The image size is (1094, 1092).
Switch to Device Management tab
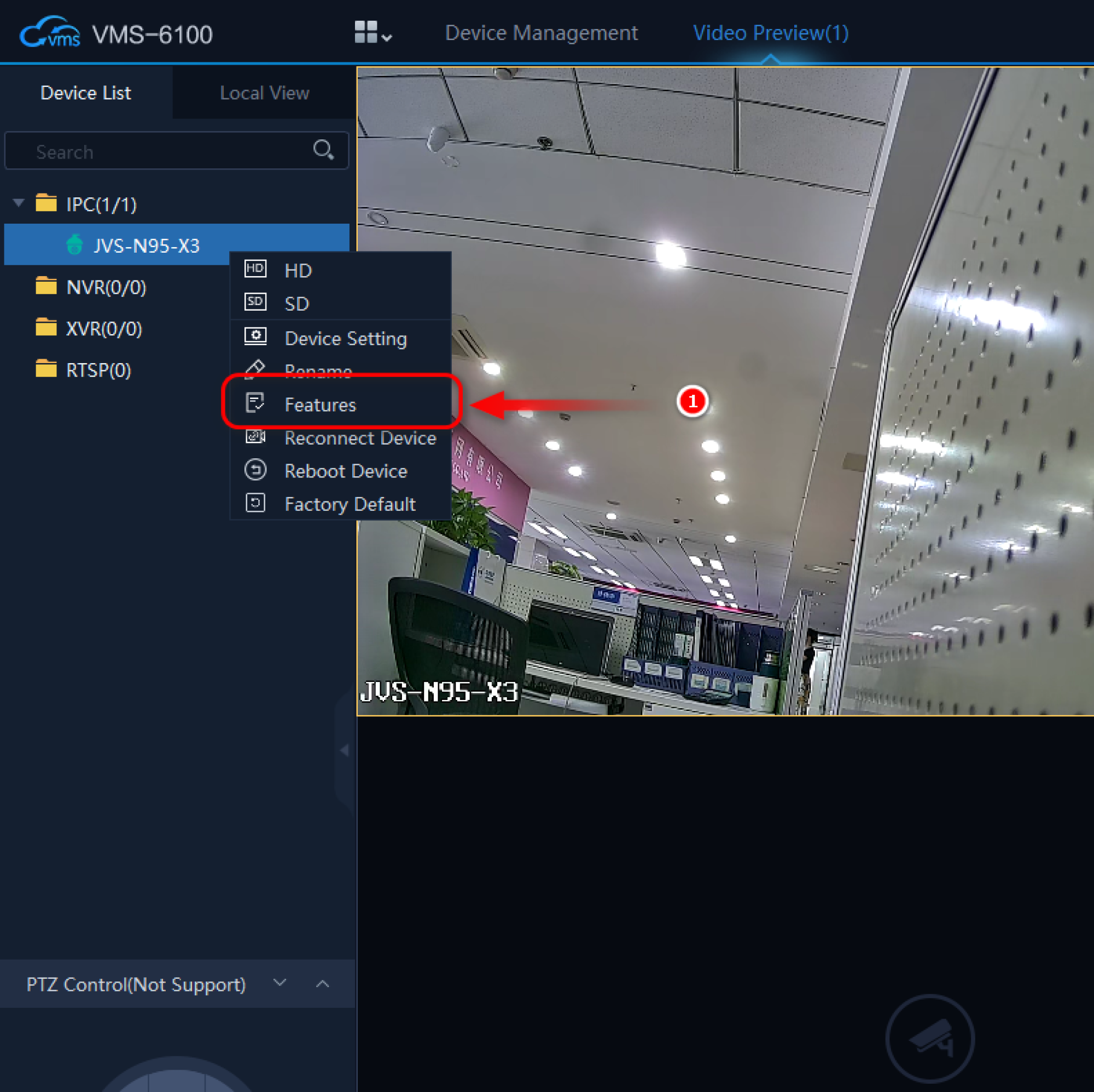point(541,33)
